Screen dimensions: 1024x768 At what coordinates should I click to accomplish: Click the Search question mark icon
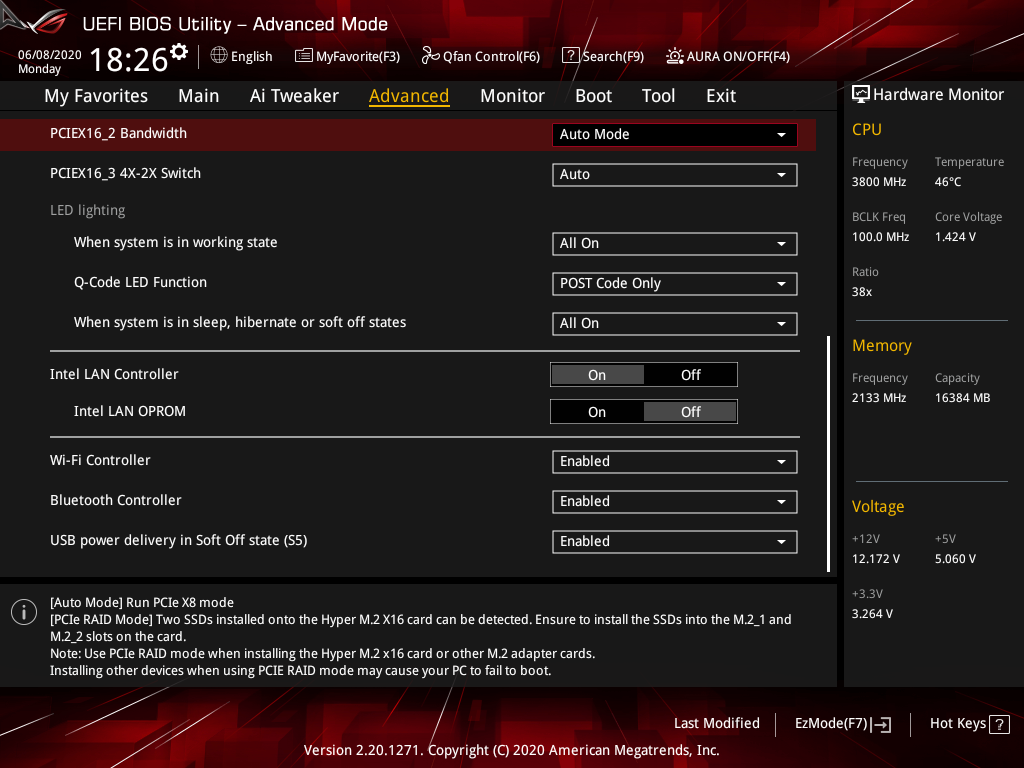570,56
